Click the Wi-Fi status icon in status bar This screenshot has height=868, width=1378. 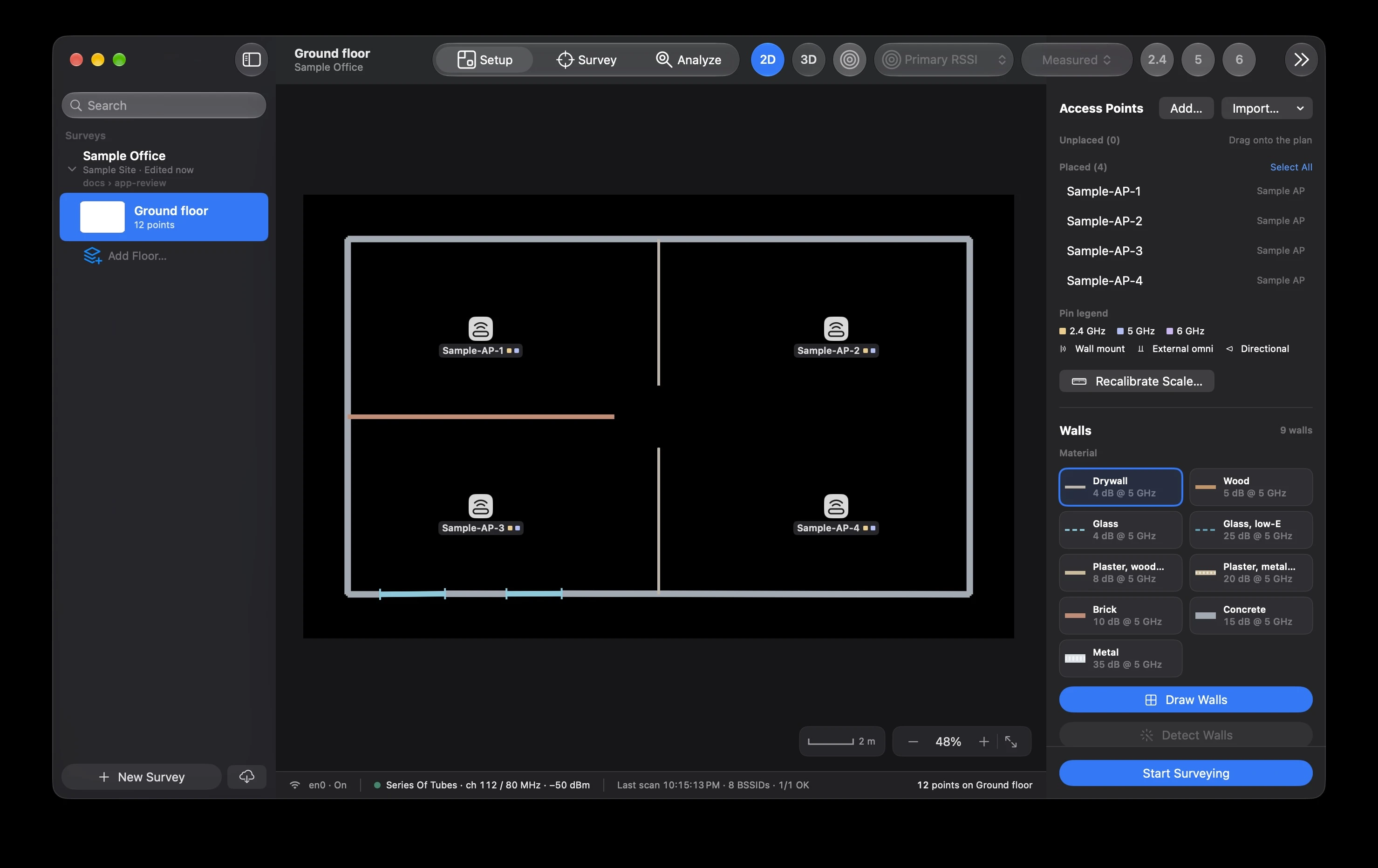[x=295, y=785]
